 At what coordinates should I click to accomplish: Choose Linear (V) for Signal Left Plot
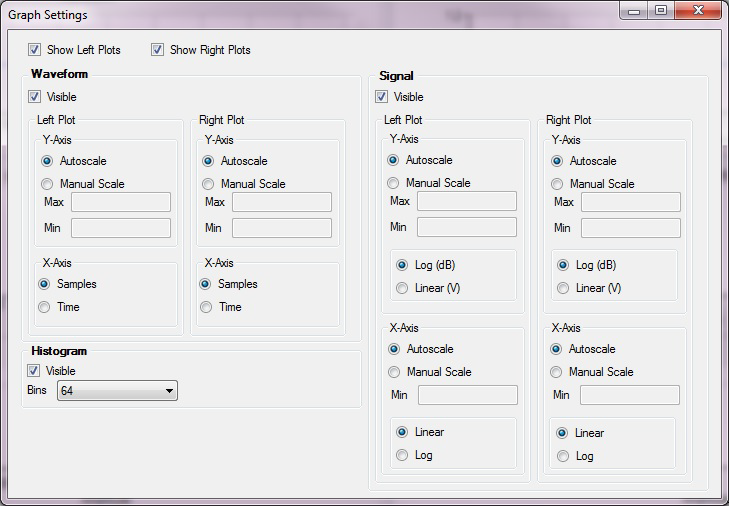pos(403,288)
